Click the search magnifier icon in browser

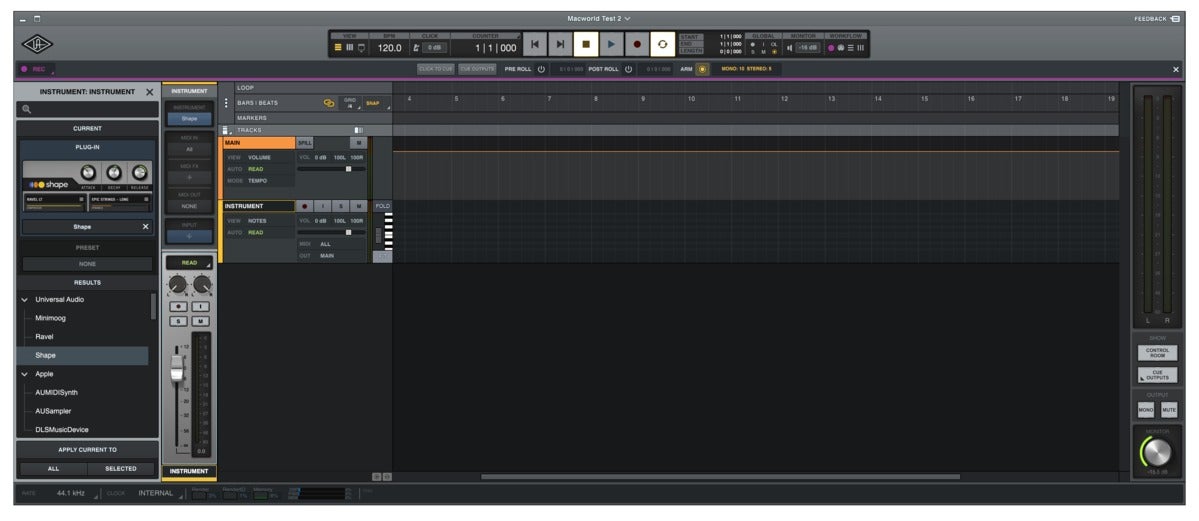click(27, 109)
